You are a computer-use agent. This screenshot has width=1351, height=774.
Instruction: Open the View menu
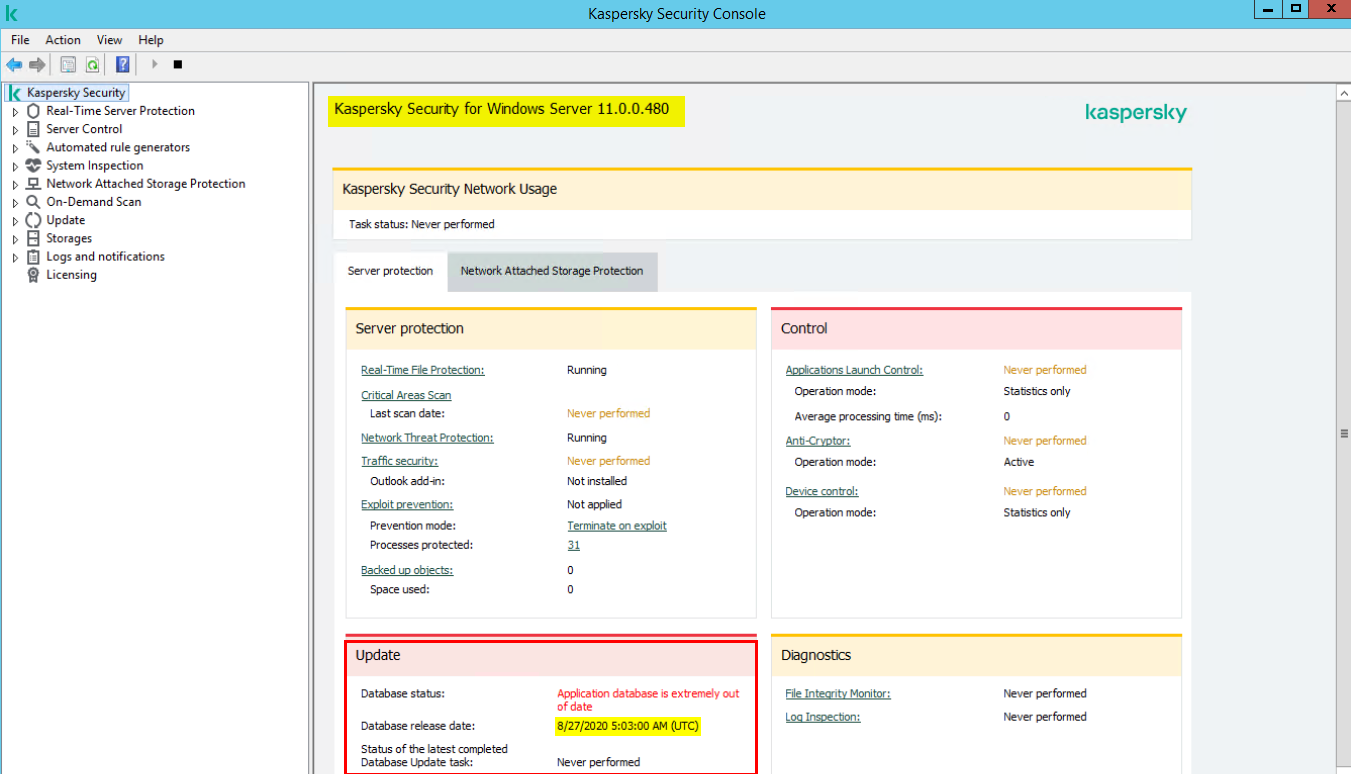point(109,40)
